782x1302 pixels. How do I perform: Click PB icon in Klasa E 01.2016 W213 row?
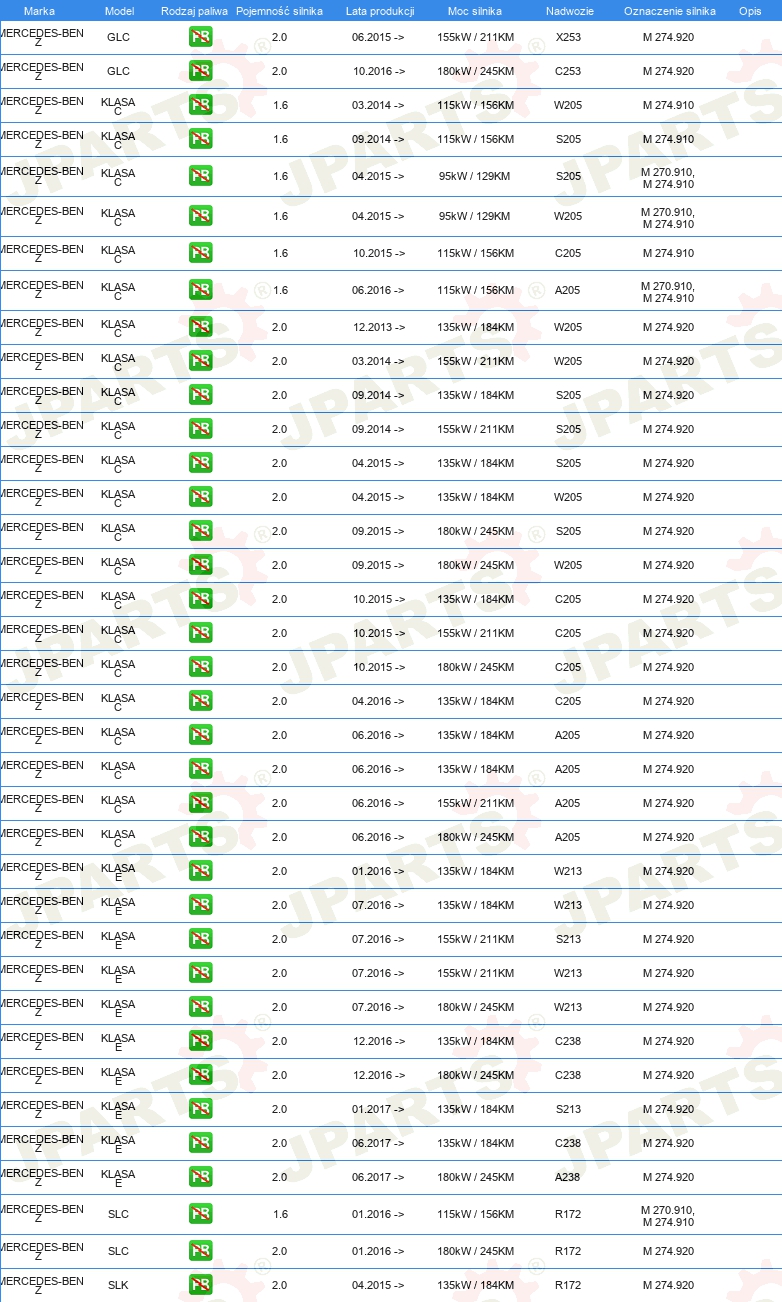pyautogui.click(x=200, y=872)
